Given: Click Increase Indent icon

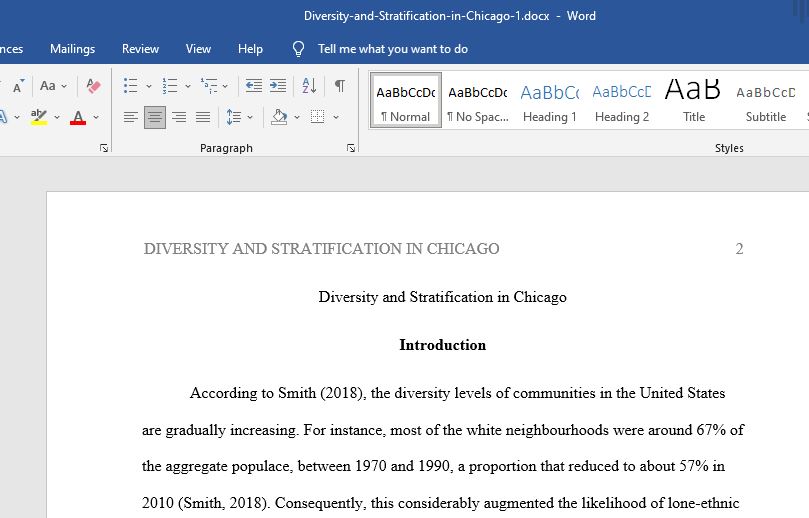Looking at the screenshot, I should coord(278,86).
